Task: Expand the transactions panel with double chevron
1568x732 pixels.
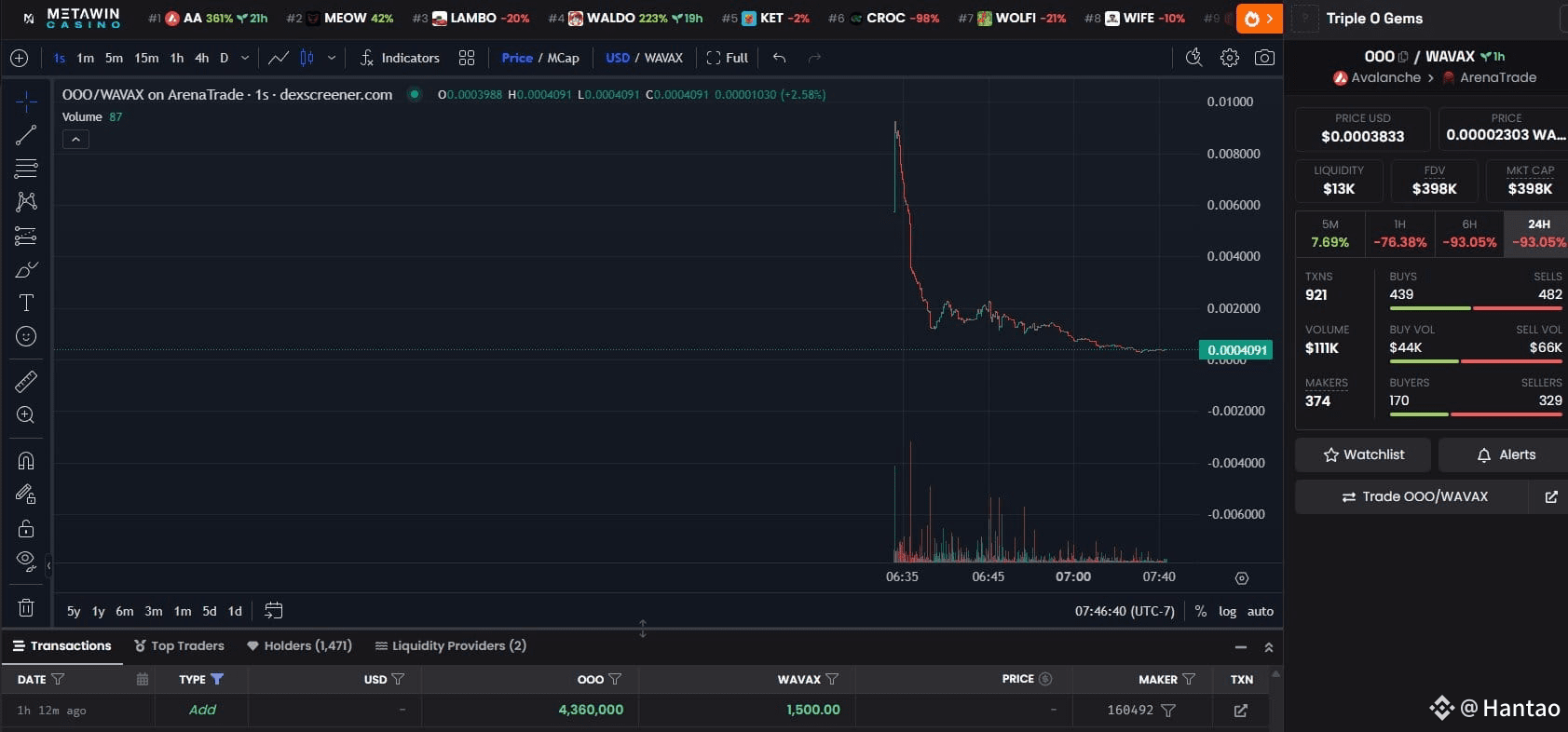Action: coord(1268,646)
